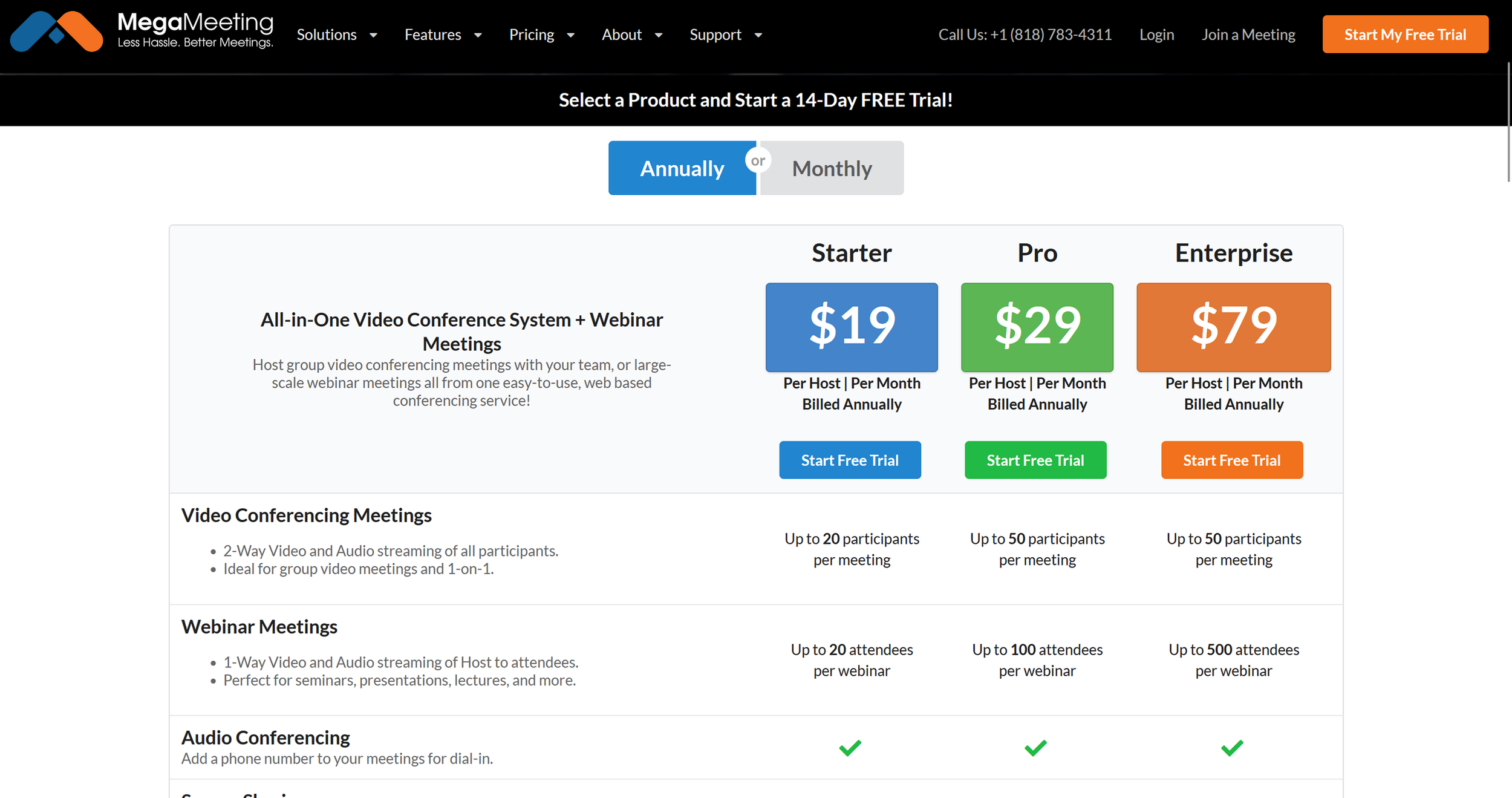This screenshot has height=798, width=1512.
Task: Start free trial for Pro plan
Action: (x=1035, y=460)
